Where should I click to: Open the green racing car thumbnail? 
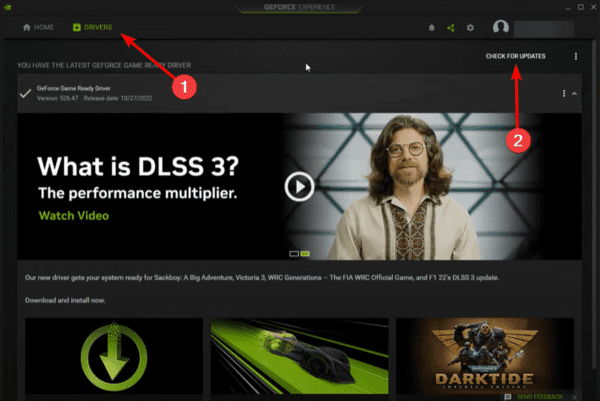pos(299,356)
